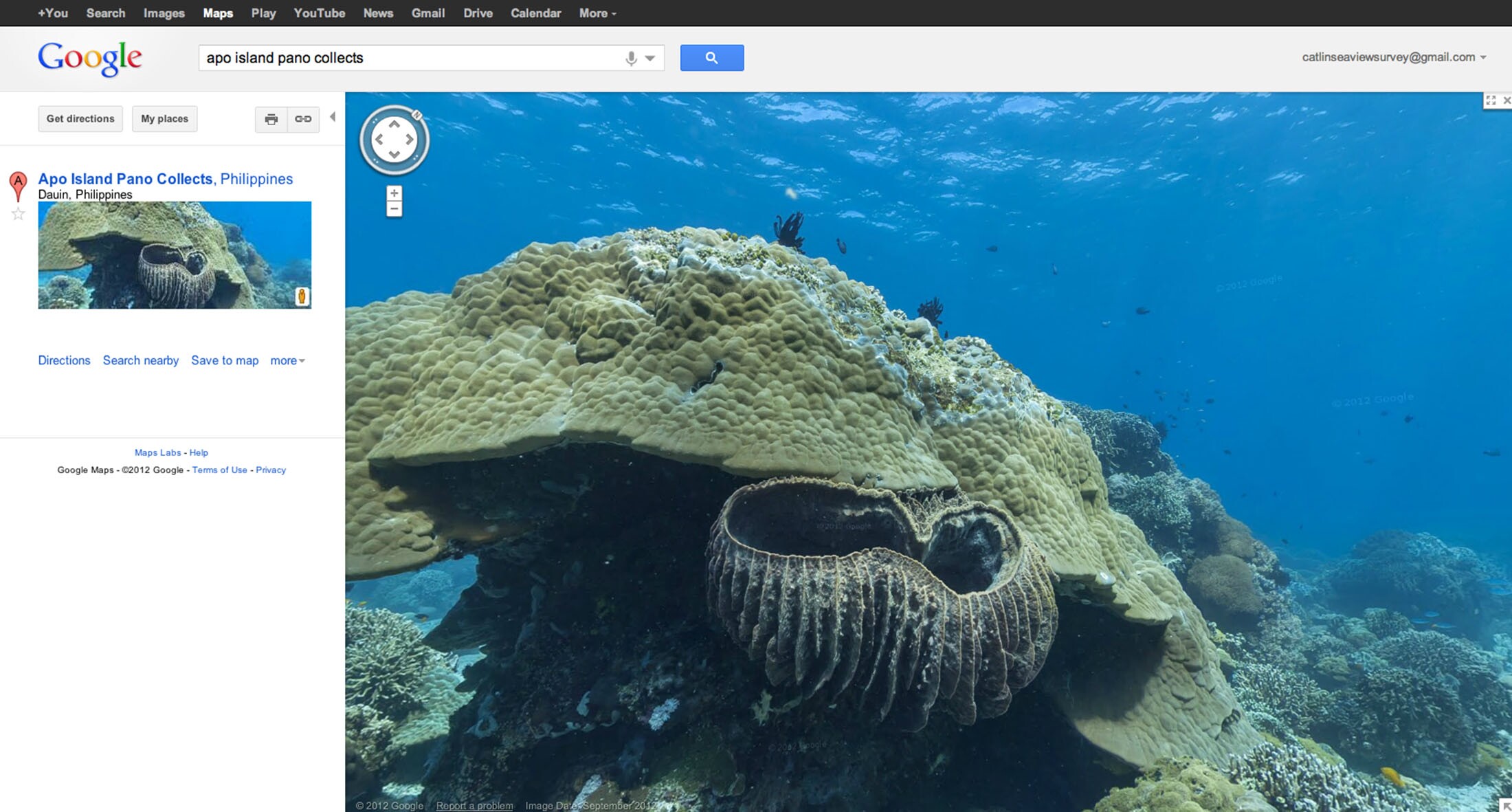Enter fullscreen Street View mode
1512x812 pixels.
[x=1490, y=100]
